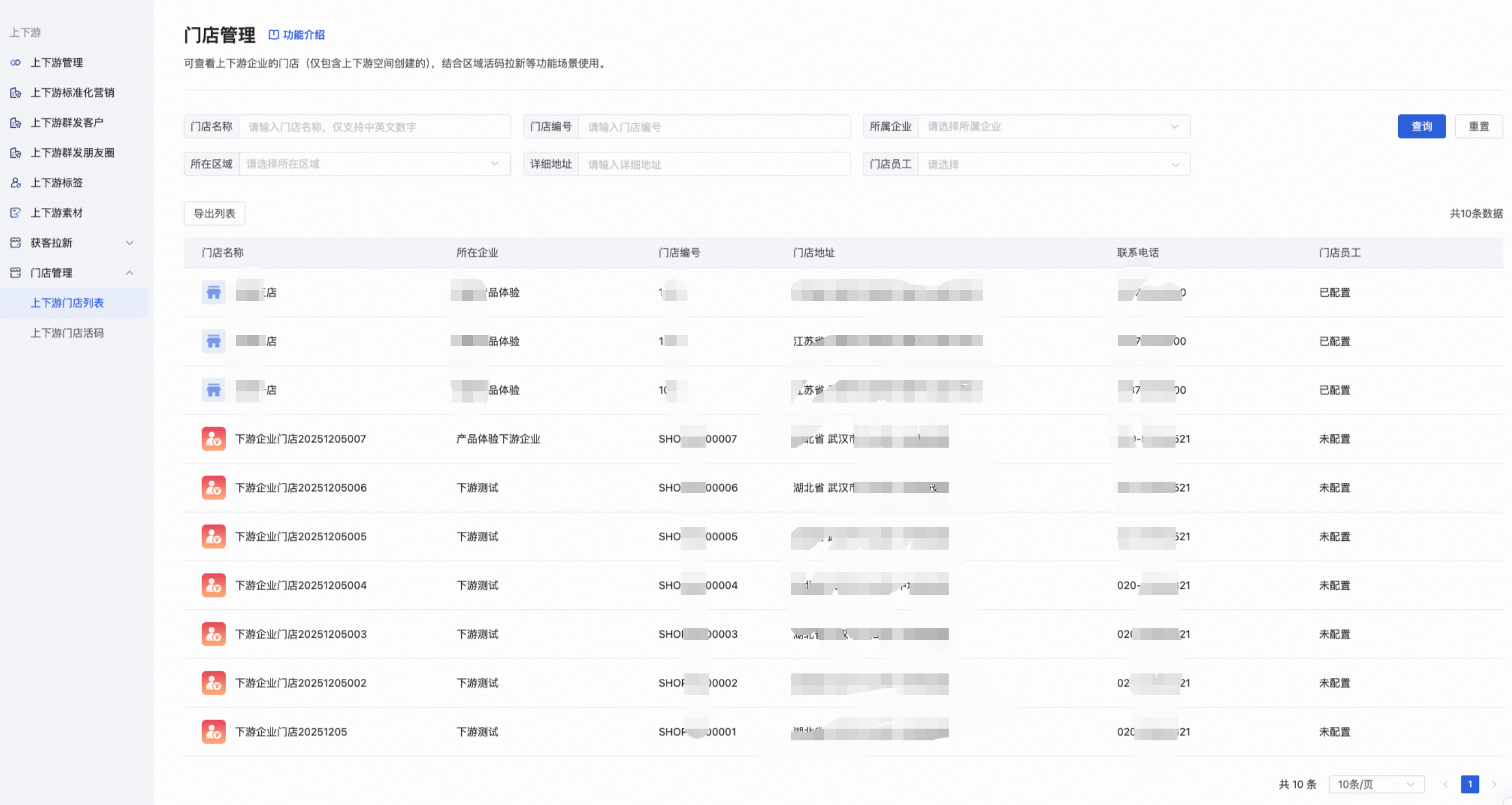Click page number 1 in pagination
Screen dimensions: 1512x805
(1470, 784)
